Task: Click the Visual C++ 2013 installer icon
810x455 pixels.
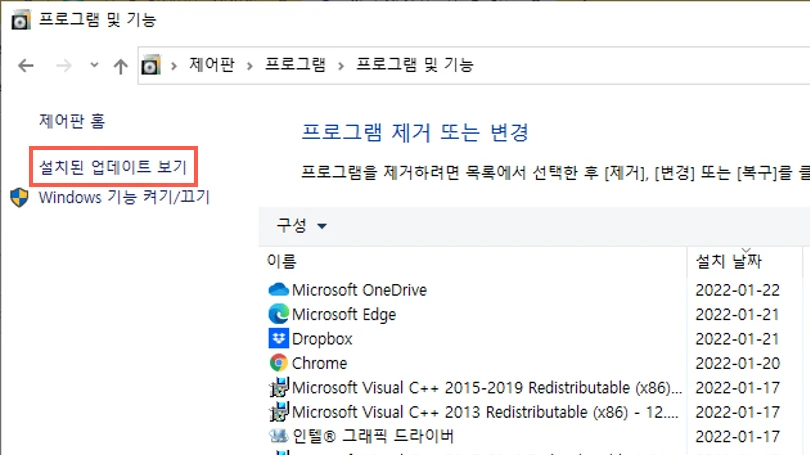Action: point(279,412)
